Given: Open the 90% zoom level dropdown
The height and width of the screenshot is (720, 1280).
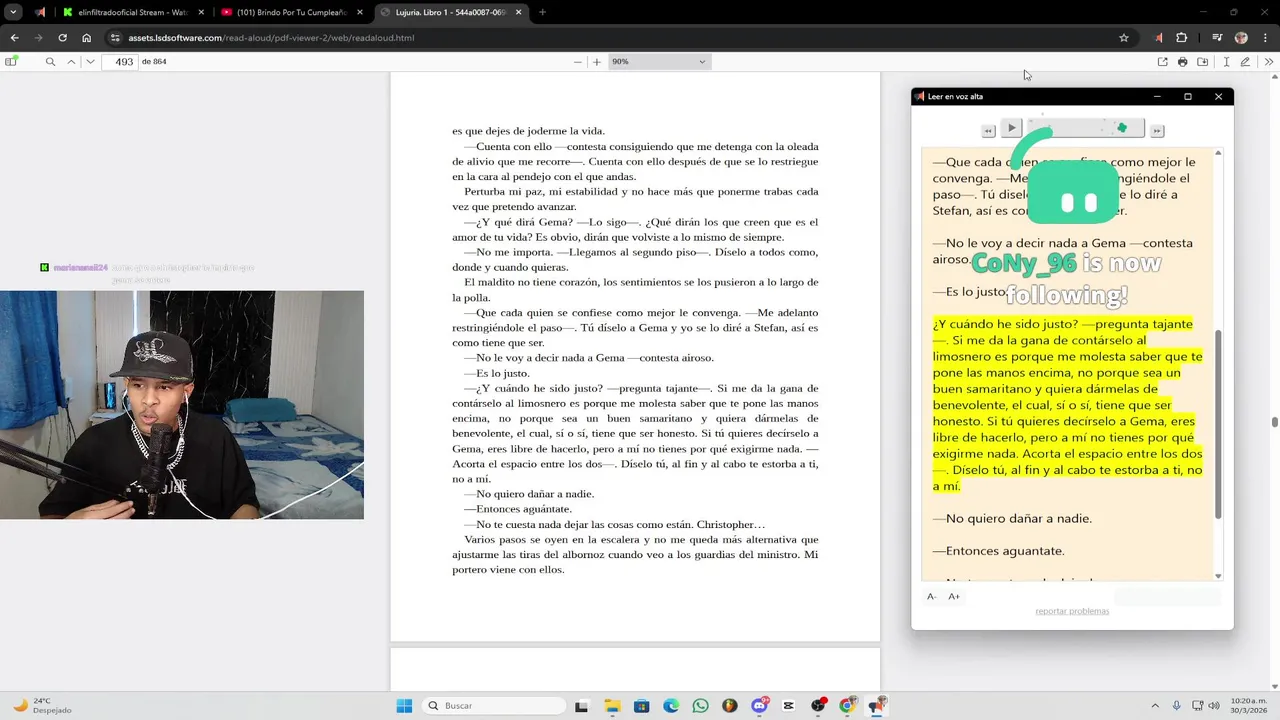Looking at the screenshot, I should click(x=659, y=62).
